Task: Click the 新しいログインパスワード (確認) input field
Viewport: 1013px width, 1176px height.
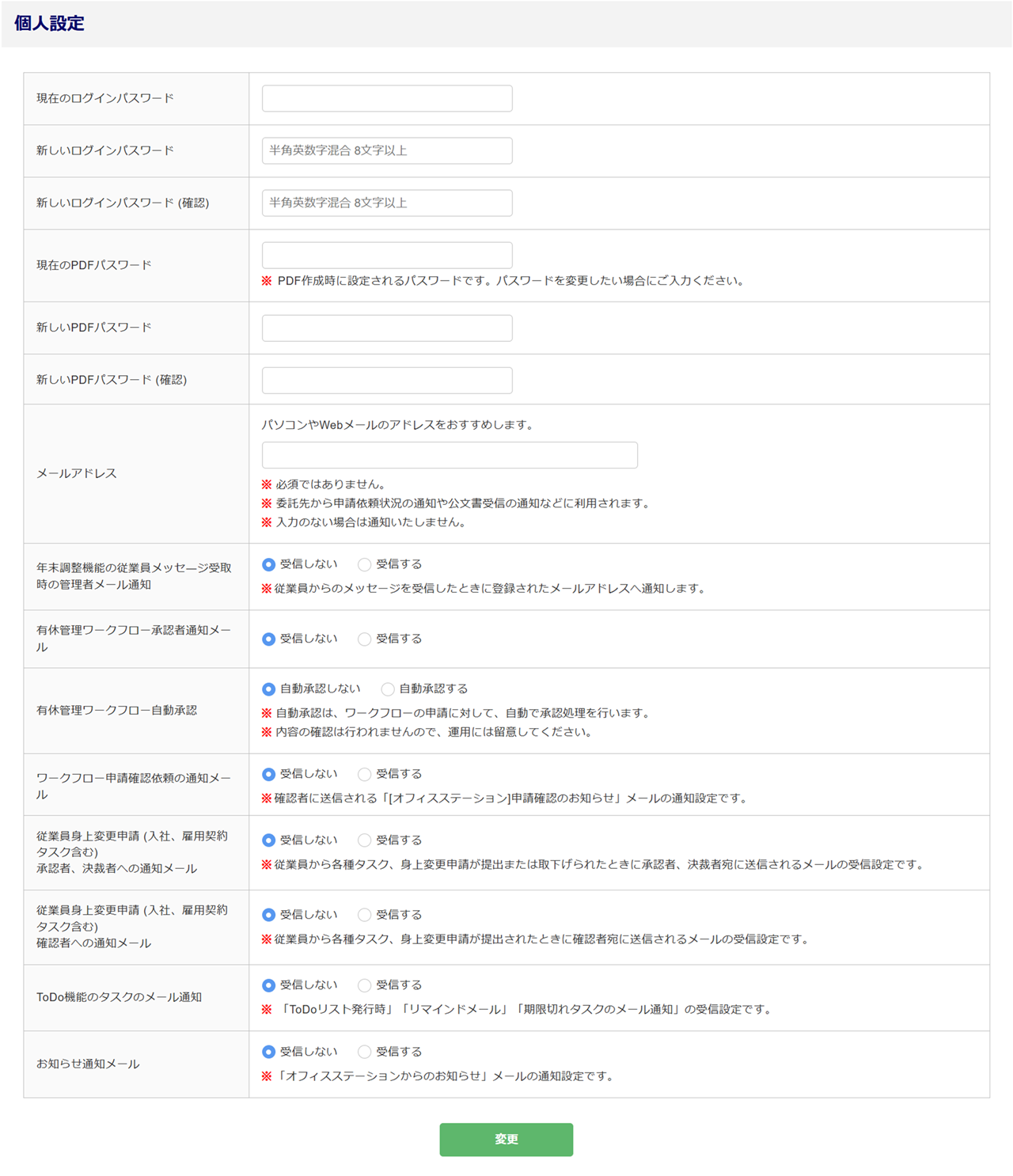Action: [x=387, y=203]
